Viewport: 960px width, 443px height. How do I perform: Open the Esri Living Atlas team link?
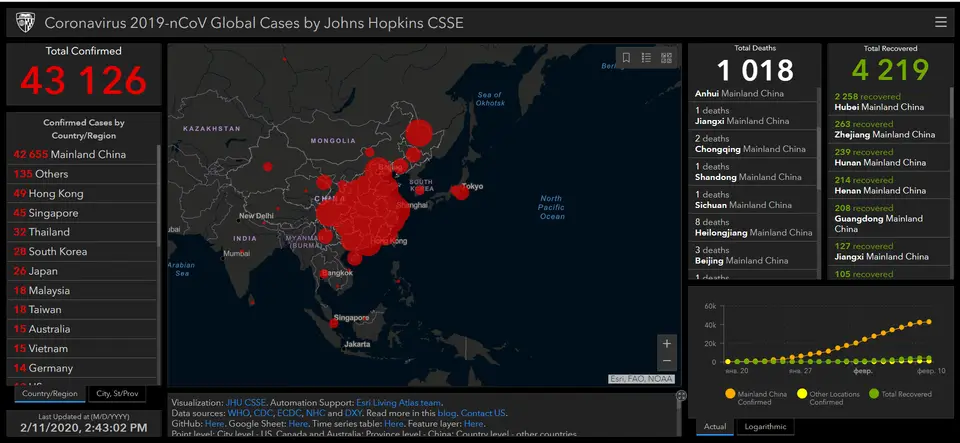tap(399, 403)
